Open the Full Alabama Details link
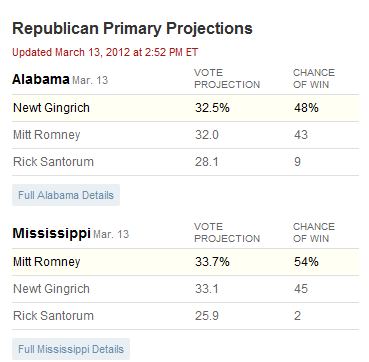 (x=66, y=195)
